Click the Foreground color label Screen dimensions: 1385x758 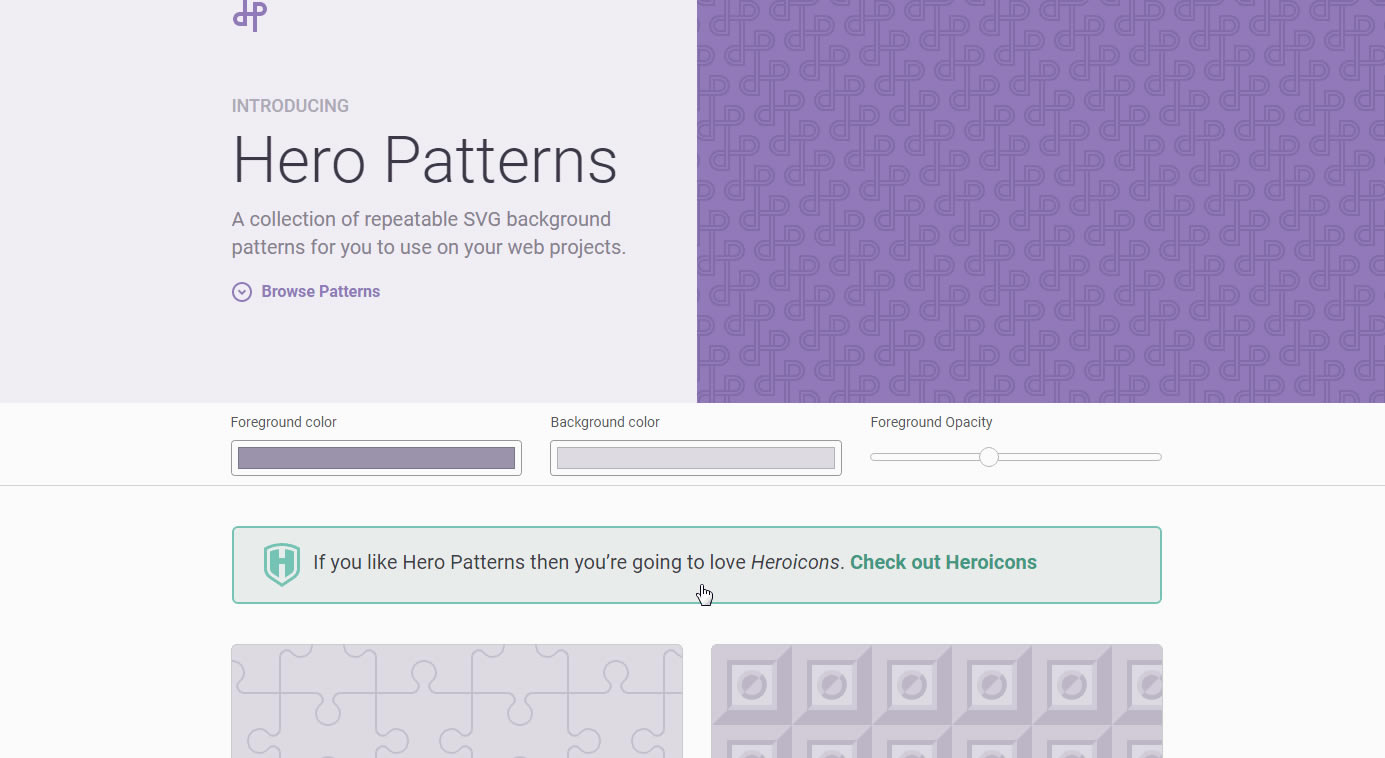[x=284, y=422]
